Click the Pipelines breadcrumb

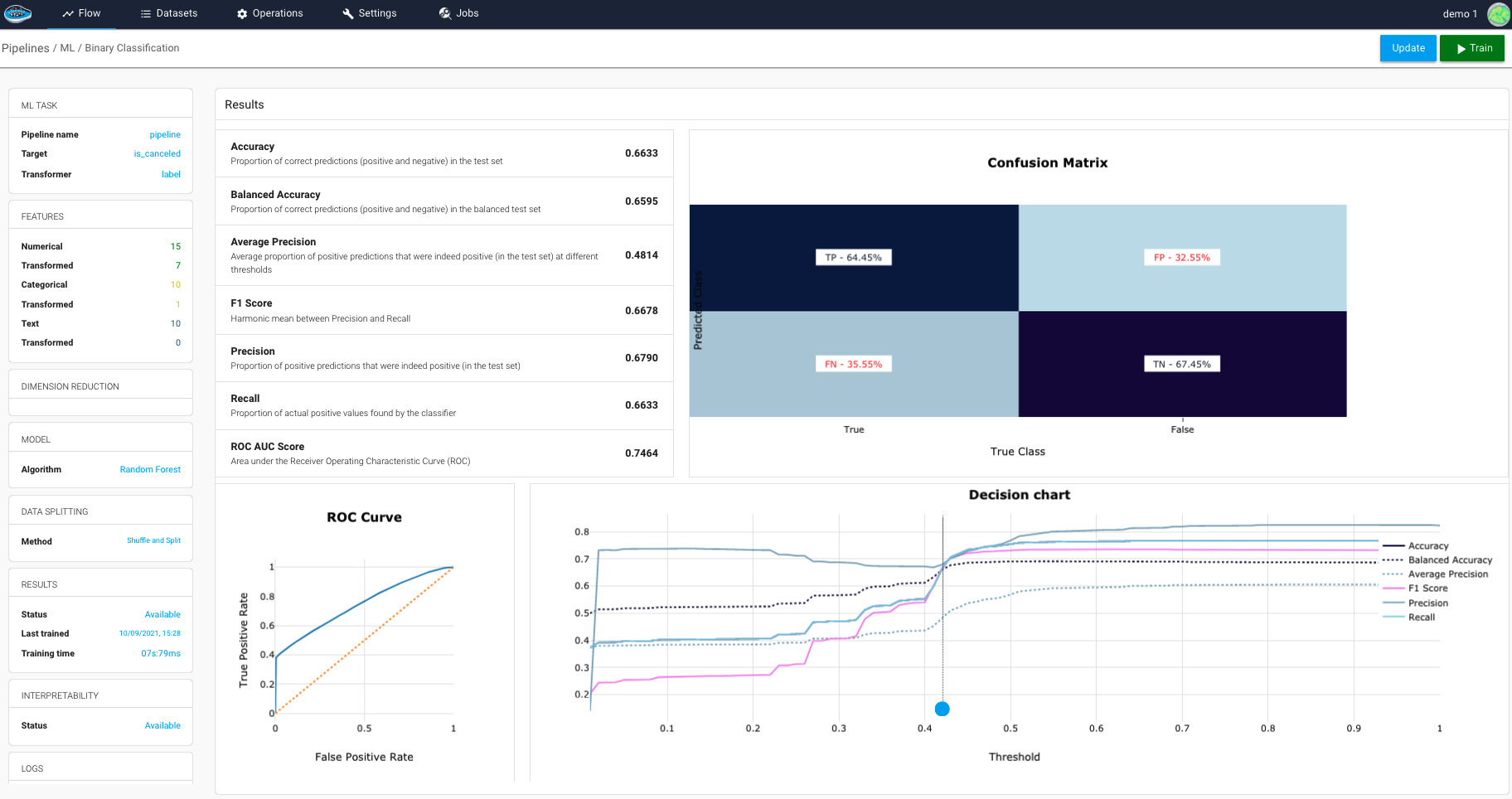coord(26,48)
